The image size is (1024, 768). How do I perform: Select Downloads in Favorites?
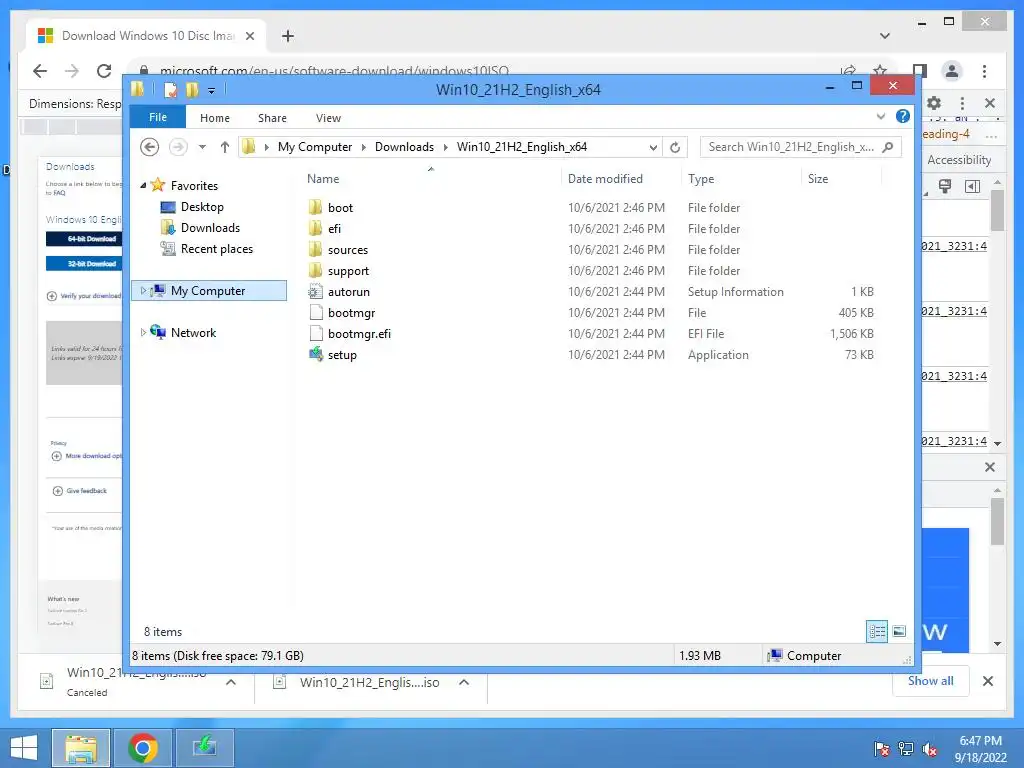pyautogui.click(x=200, y=228)
